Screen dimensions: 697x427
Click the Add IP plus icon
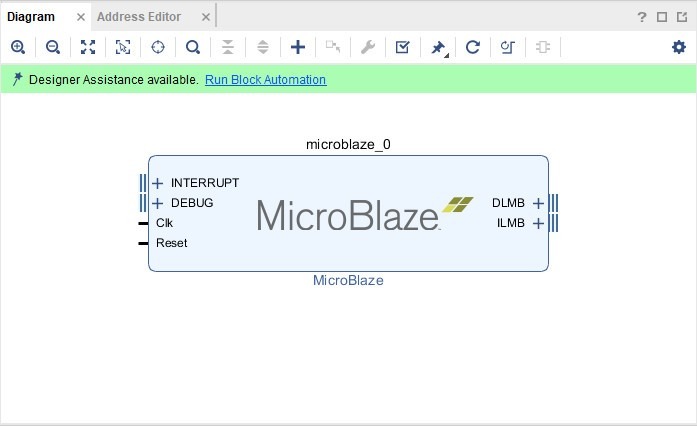coord(297,47)
